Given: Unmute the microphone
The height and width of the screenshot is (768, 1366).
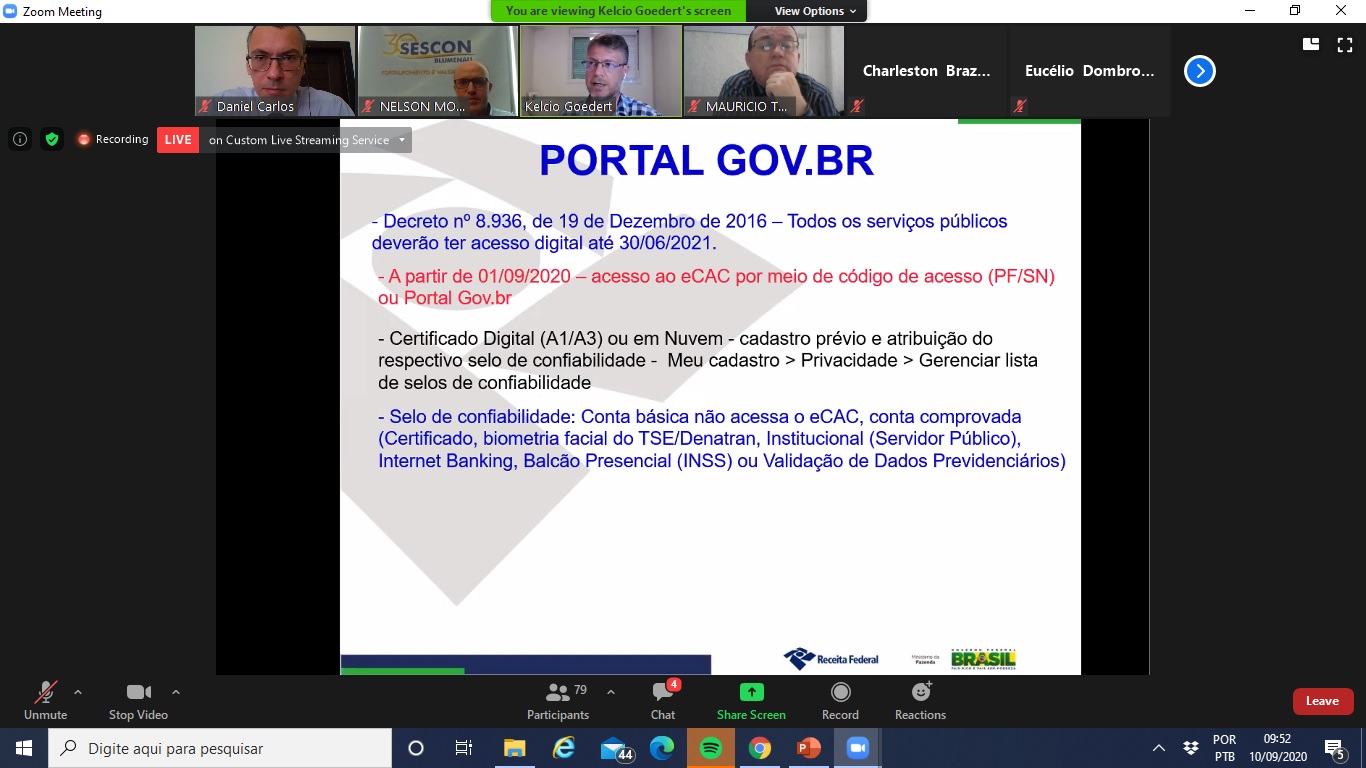Looking at the screenshot, I should 45,701.
